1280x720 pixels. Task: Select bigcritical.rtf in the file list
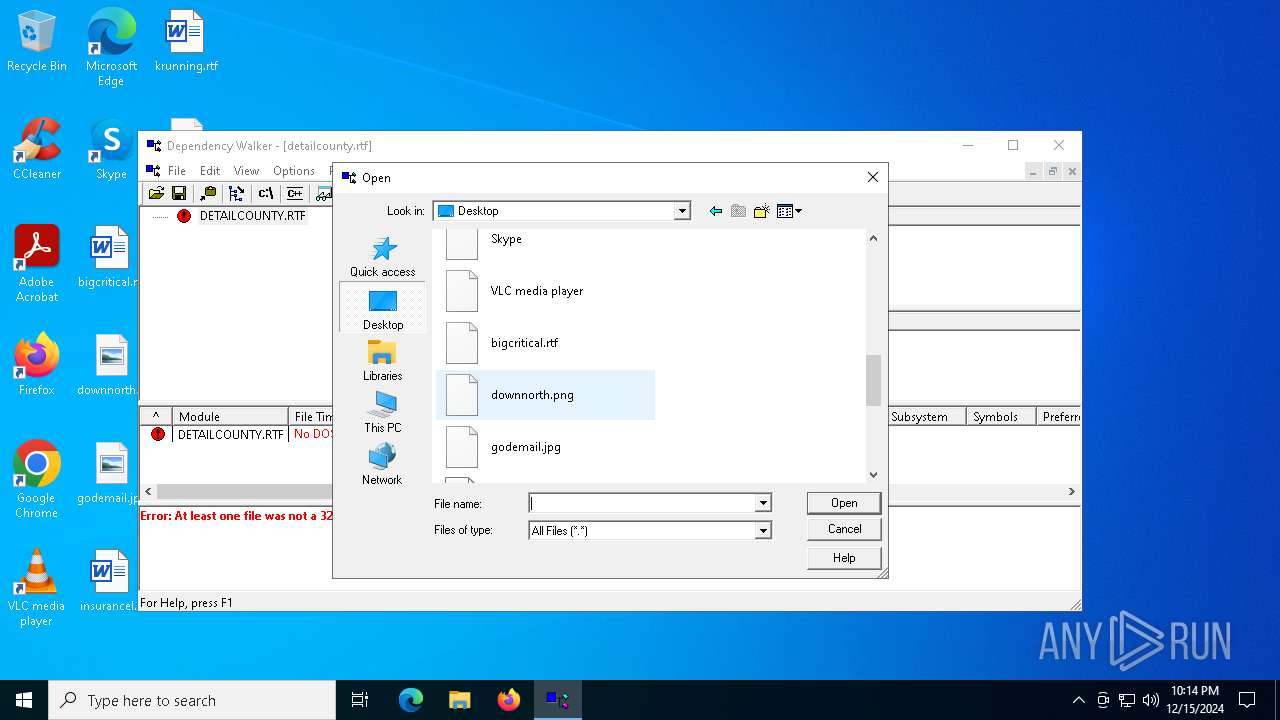(545, 343)
